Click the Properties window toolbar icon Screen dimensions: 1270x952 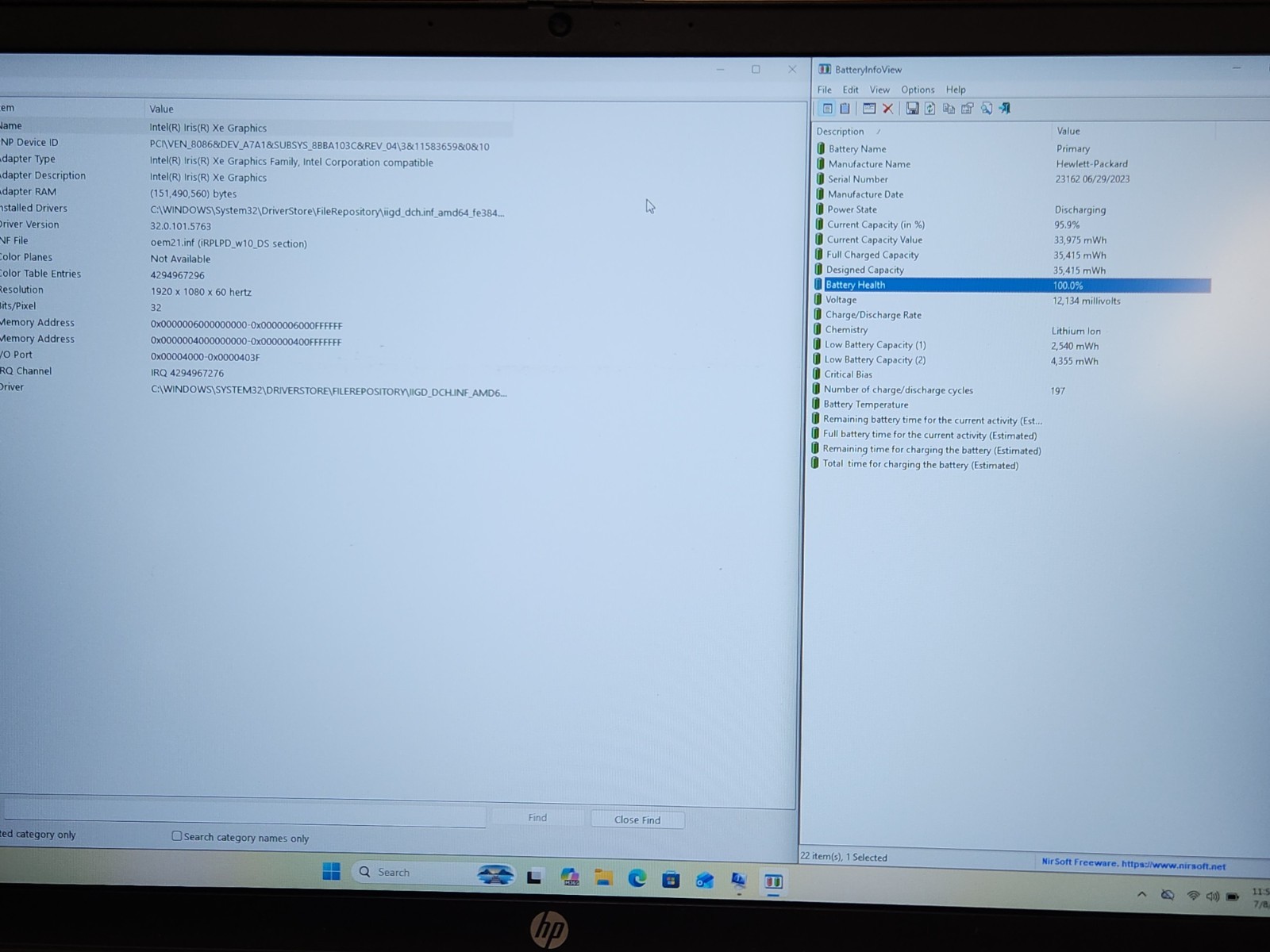tap(869, 109)
